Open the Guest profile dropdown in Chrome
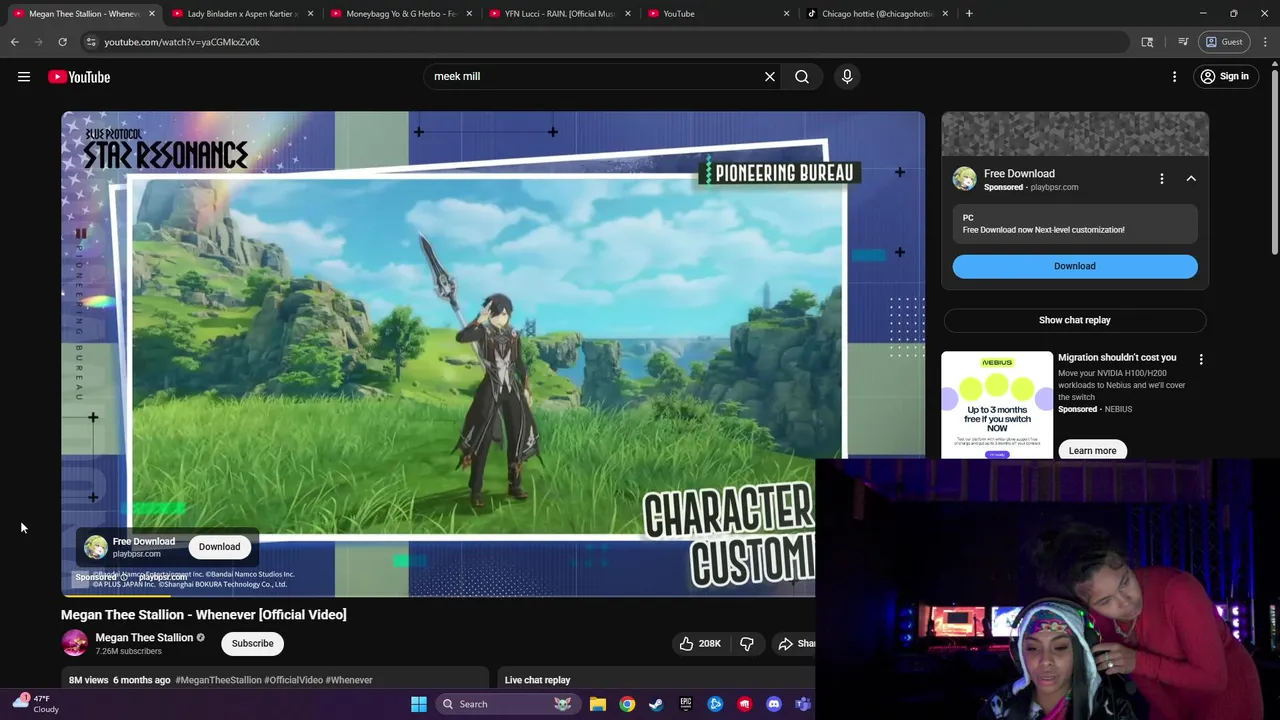Screen dimensions: 1280x720 click(1224, 42)
